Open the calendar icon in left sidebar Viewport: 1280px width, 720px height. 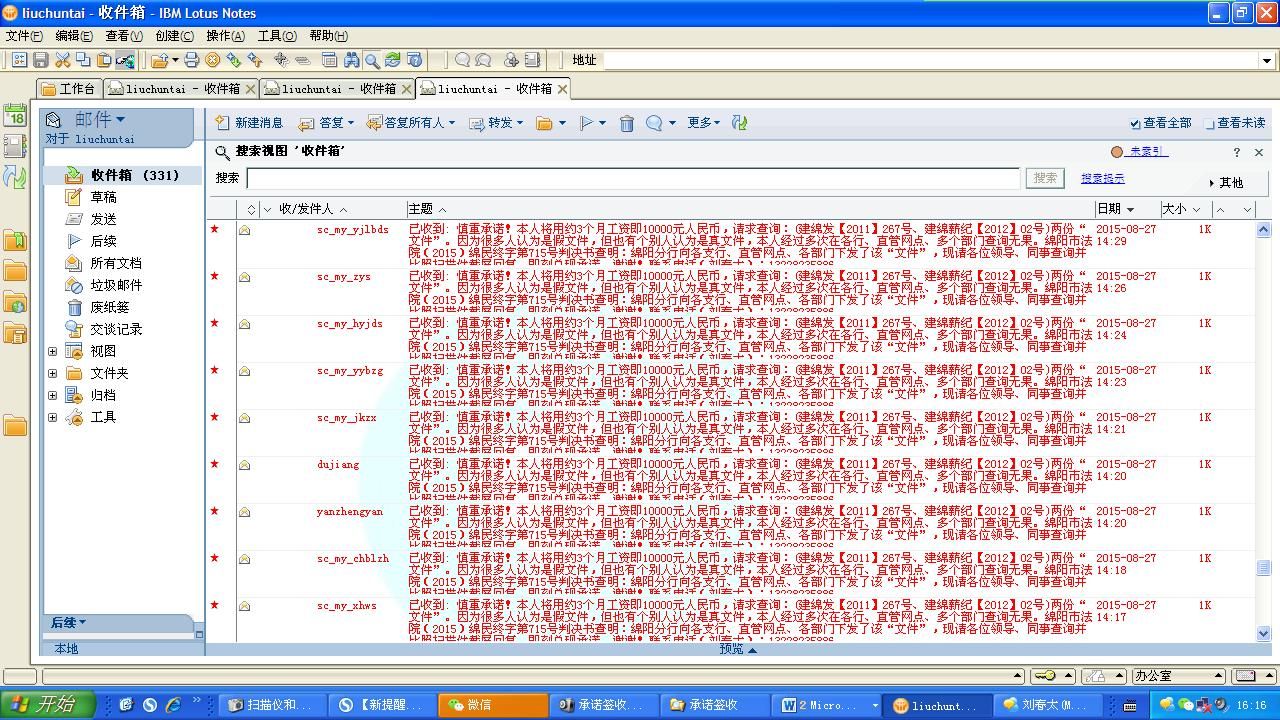coord(15,114)
